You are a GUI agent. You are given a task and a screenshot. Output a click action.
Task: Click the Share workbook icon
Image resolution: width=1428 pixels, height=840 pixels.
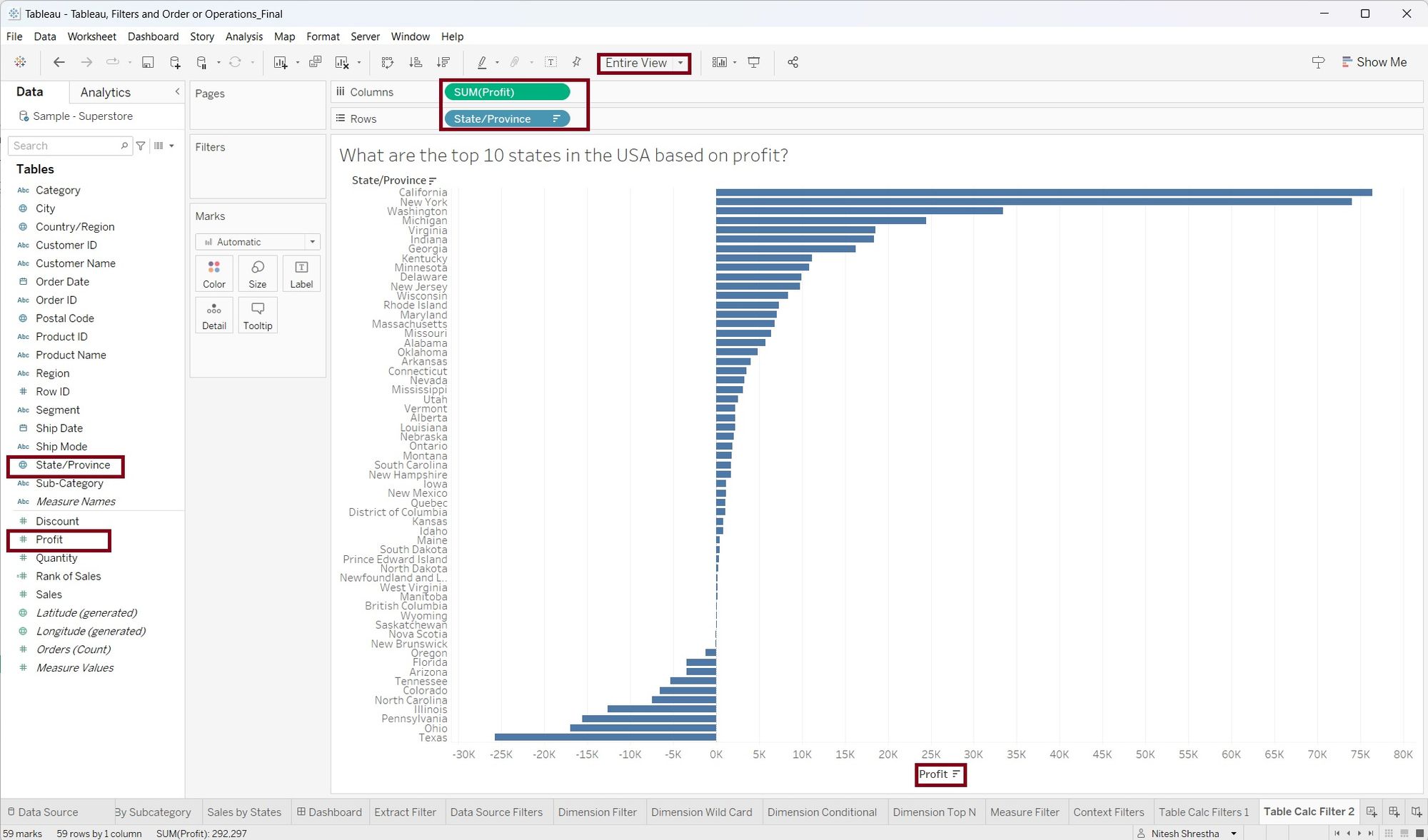pyautogui.click(x=793, y=63)
